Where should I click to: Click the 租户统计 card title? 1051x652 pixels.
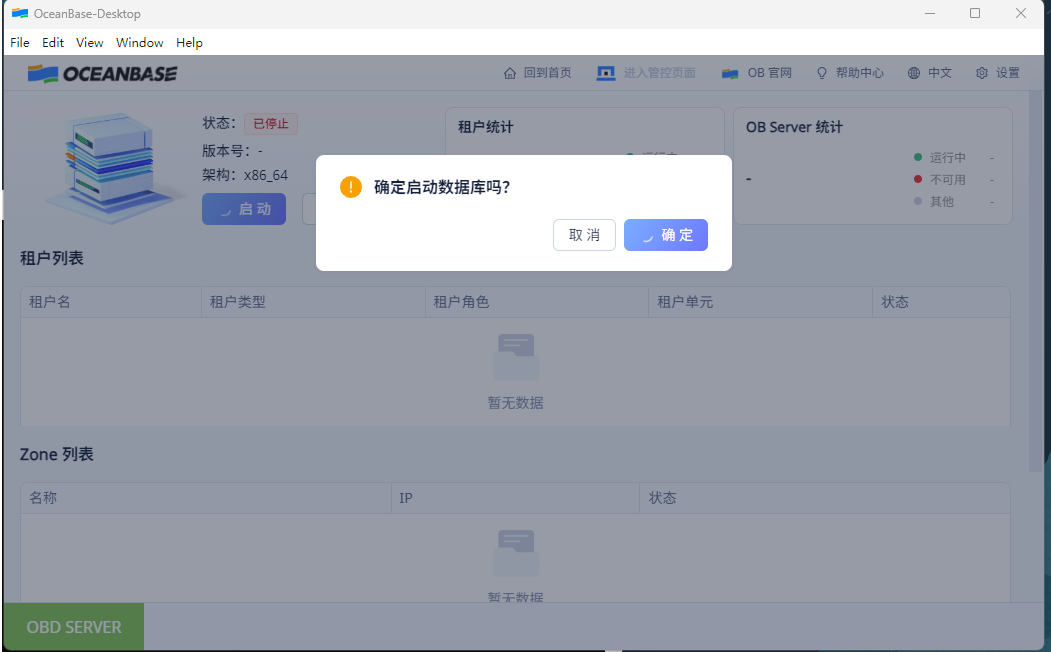coord(485,127)
